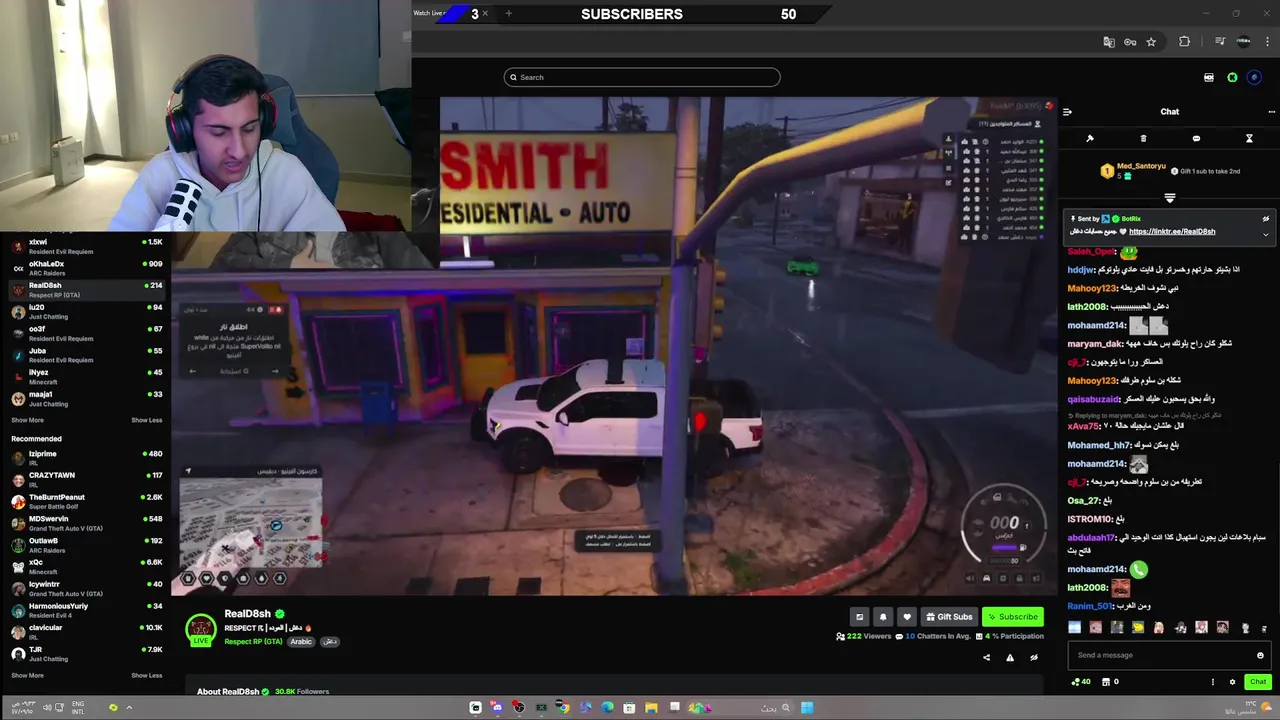
Task: Open vertical three-dot menu beside chat gear
Action: tap(1213, 682)
